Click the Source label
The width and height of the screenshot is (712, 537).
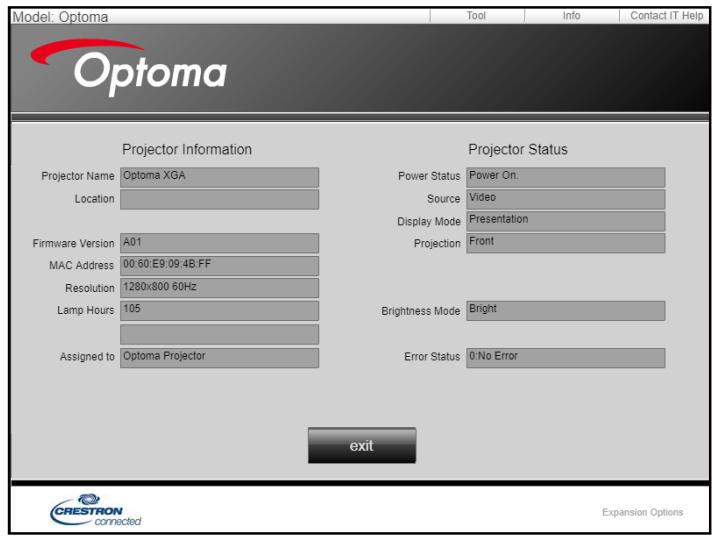(444, 199)
